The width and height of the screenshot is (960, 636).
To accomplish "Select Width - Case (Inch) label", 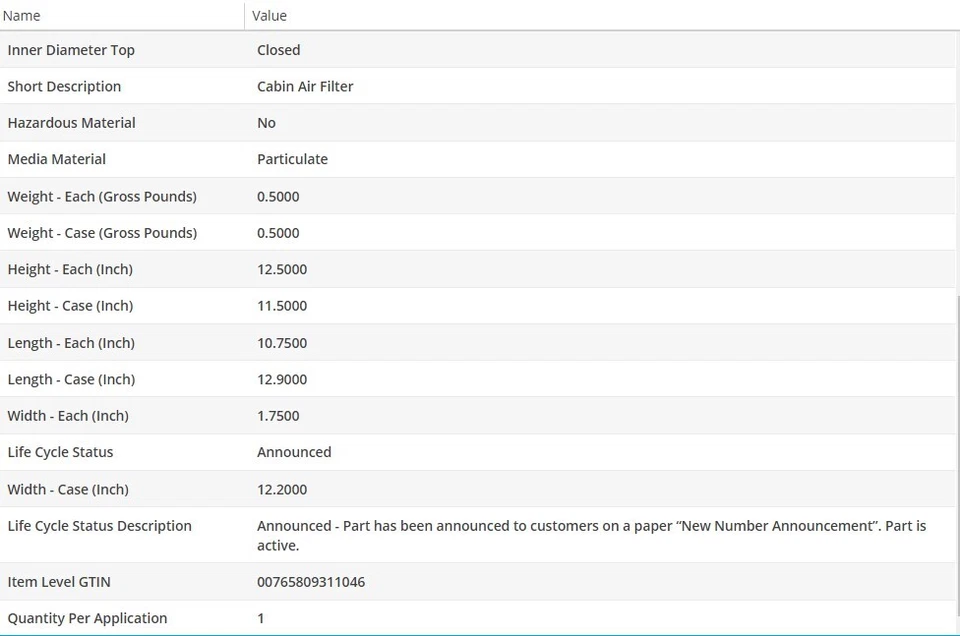I will [68, 489].
